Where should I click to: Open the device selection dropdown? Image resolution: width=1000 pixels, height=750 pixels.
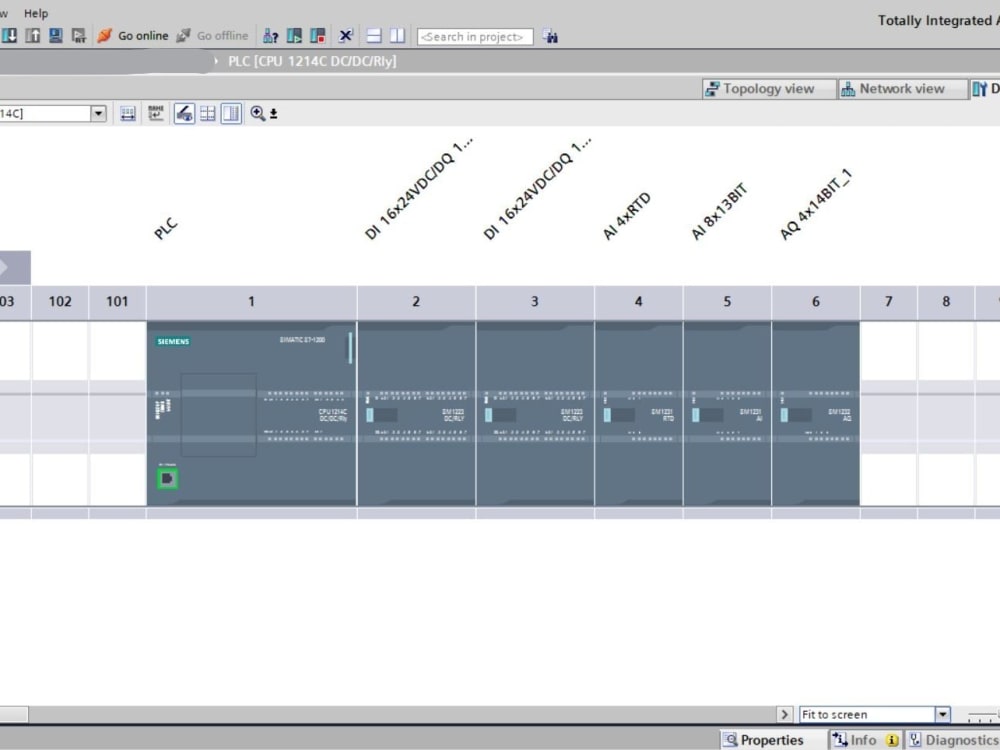(x=97, y=113)
